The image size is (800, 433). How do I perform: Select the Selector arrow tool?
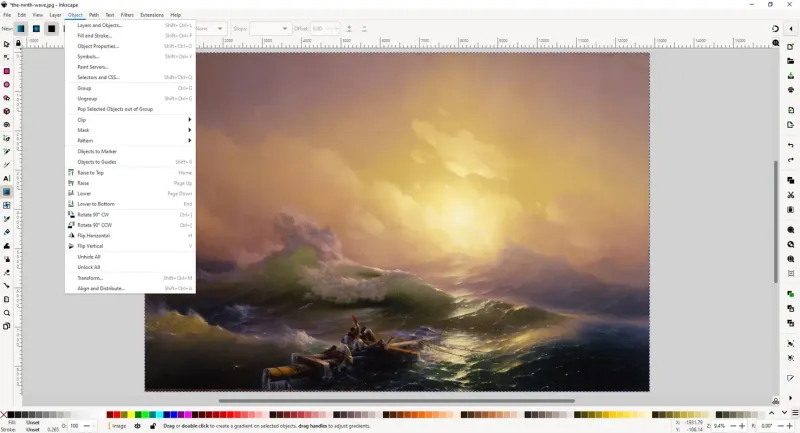pyautogui.click(x=7, y=44)
